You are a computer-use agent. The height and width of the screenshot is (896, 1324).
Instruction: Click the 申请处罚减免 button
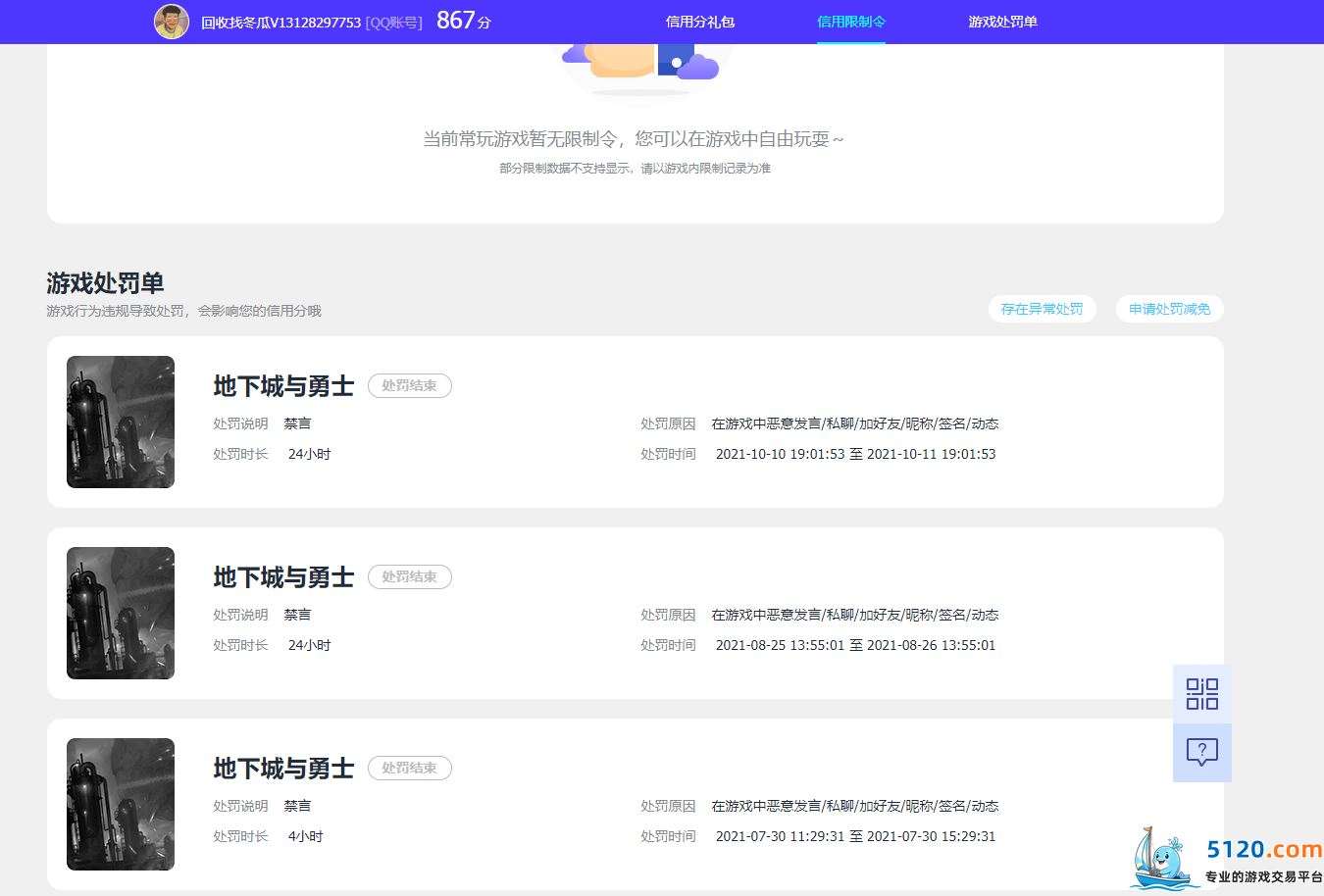coord(1169,309)
